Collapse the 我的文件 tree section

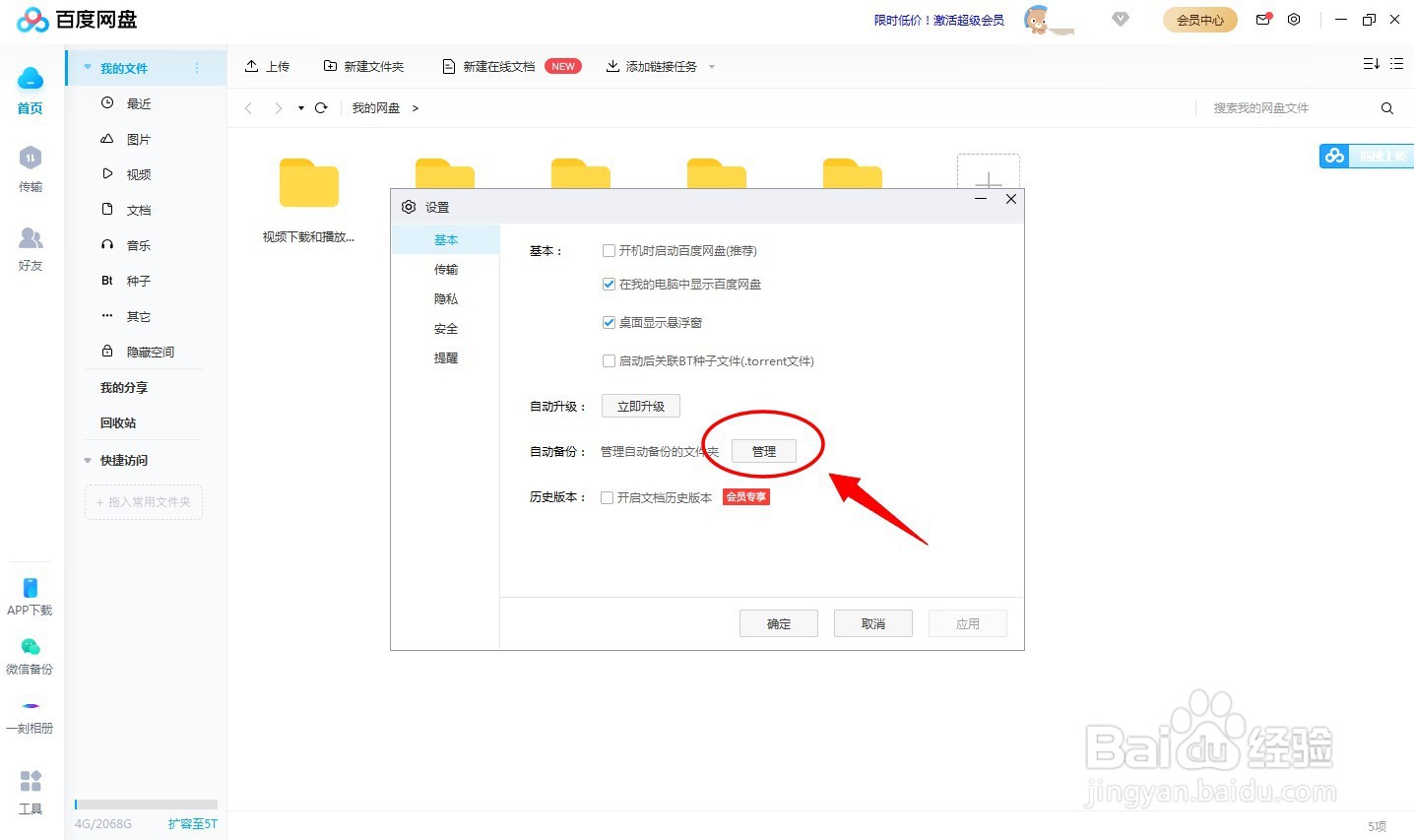click(88, 68)
